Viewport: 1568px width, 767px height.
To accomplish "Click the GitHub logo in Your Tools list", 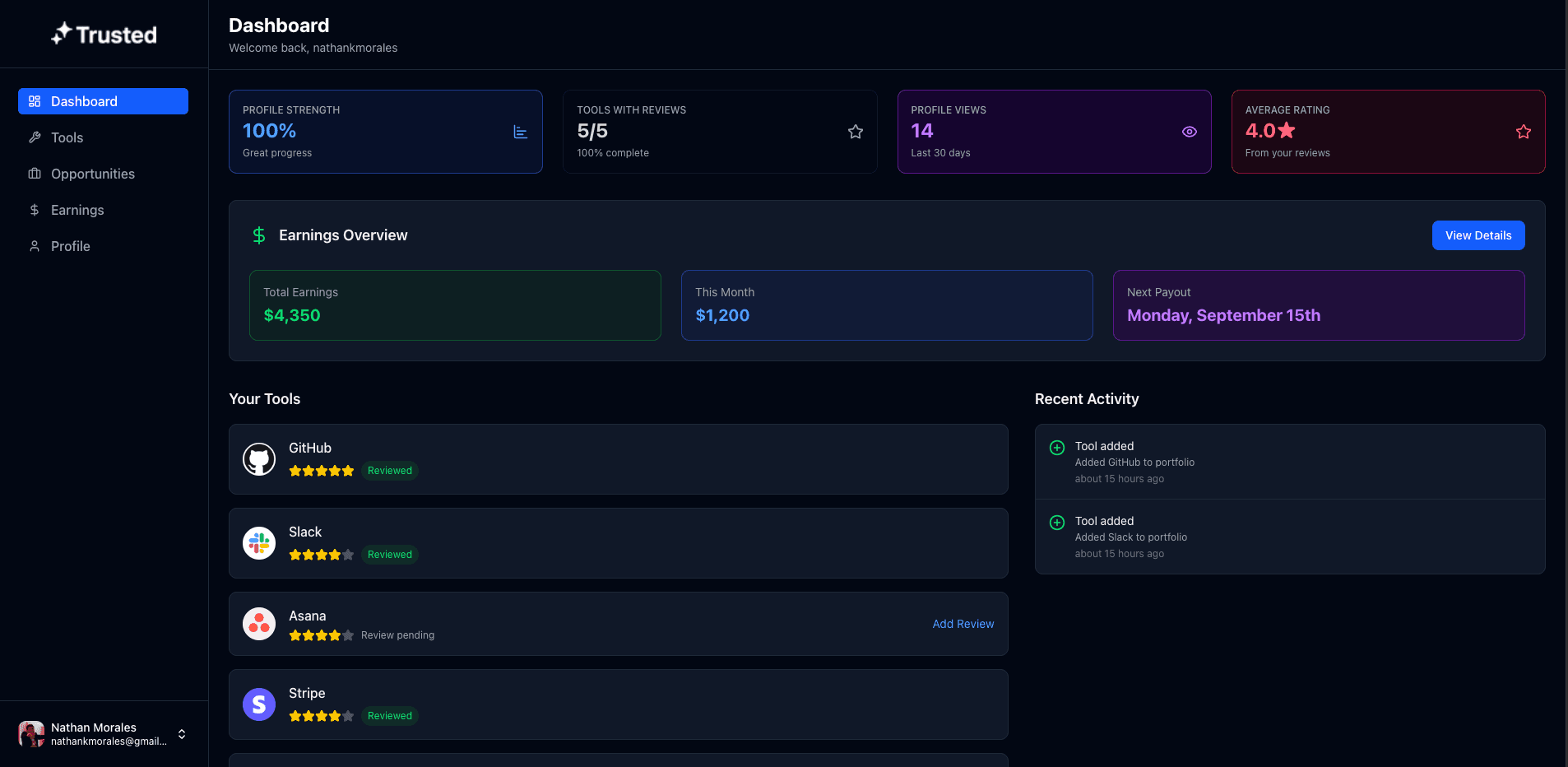I will point(259,459).
